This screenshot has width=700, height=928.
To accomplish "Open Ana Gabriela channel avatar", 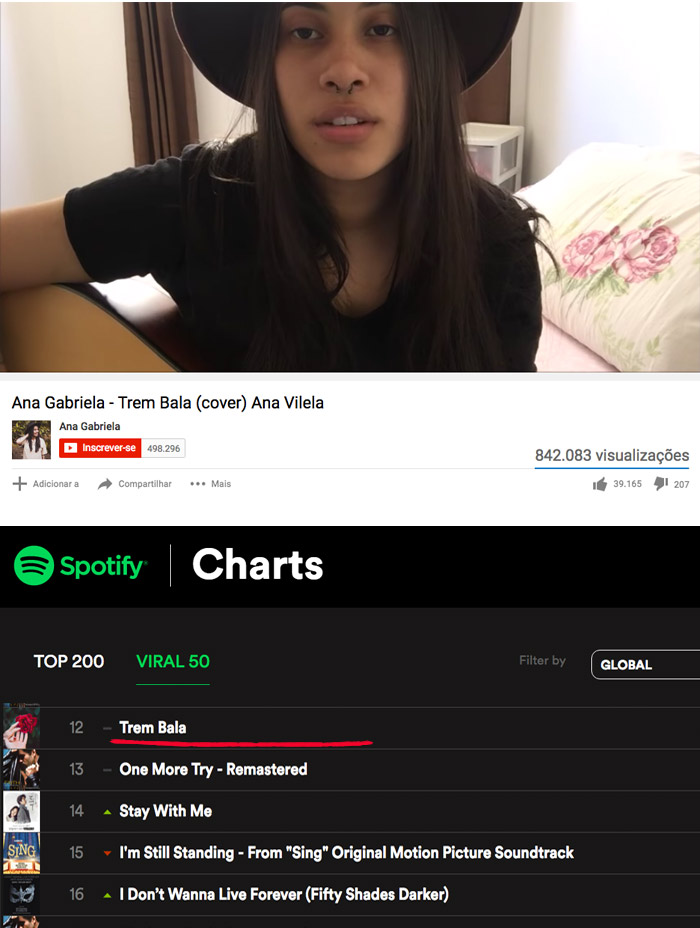I will coord(31,440).
